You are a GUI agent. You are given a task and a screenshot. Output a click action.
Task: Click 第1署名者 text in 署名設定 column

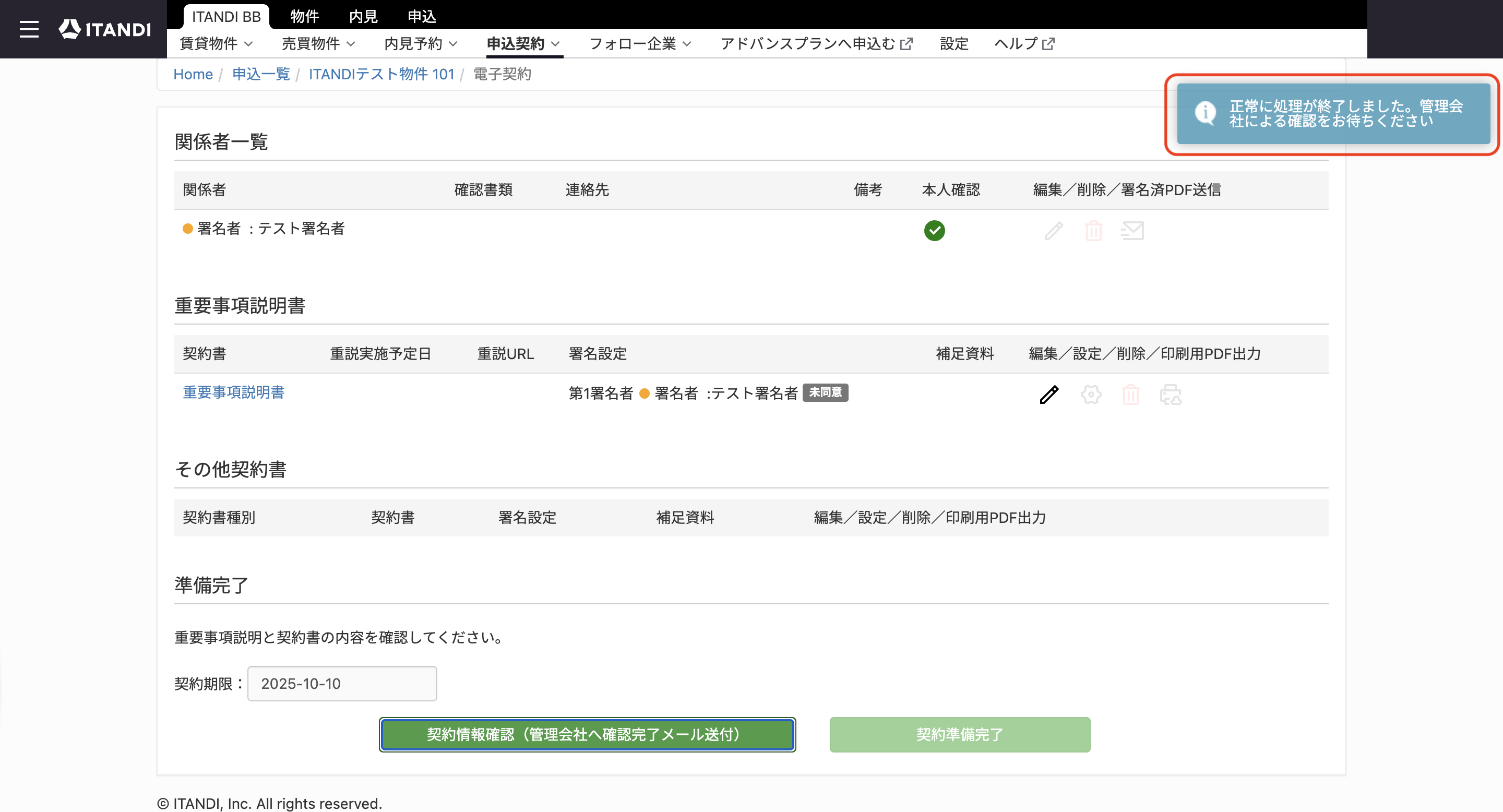[601, 393]
